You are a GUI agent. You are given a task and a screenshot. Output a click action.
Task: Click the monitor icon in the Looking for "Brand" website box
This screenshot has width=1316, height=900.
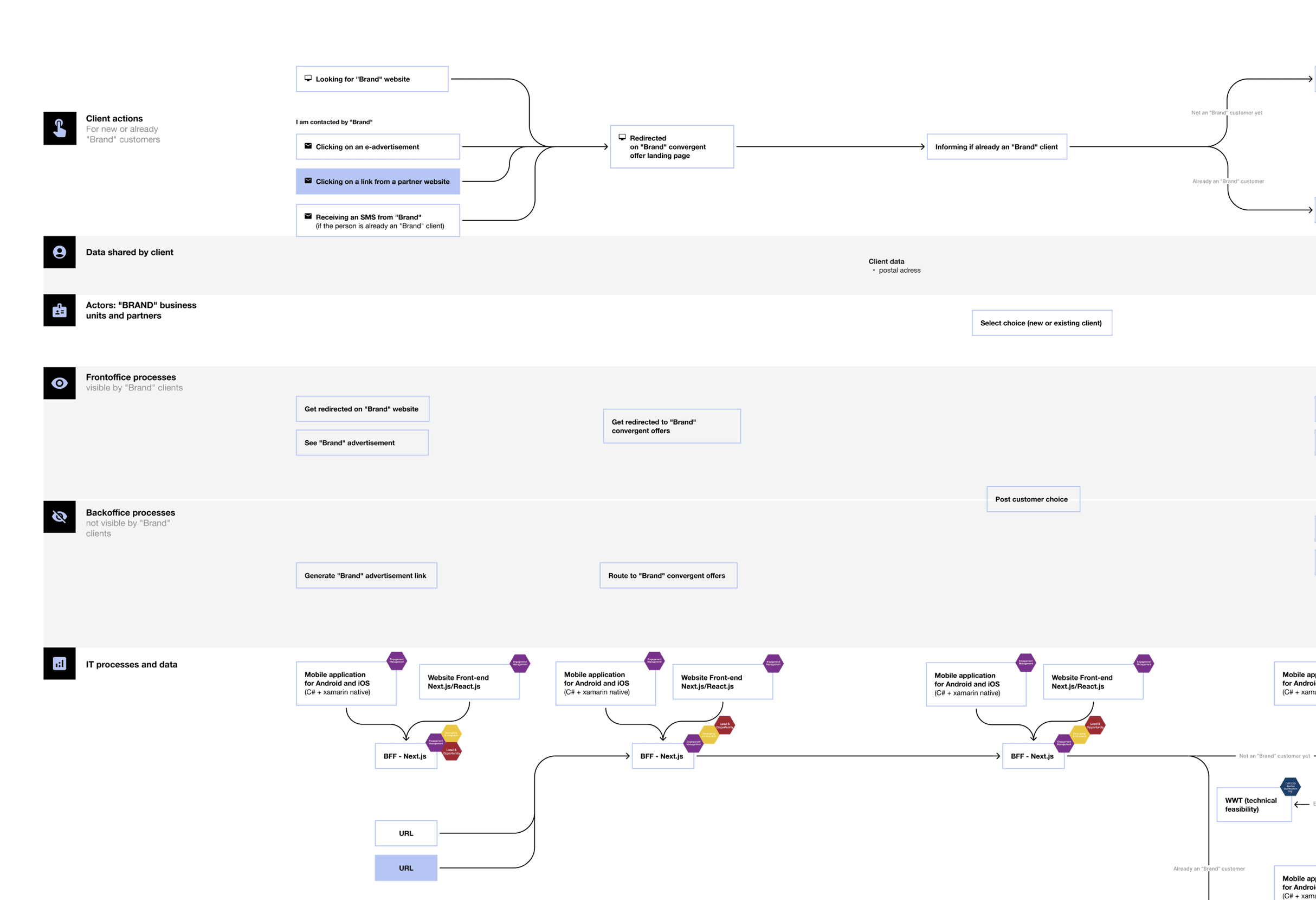tap(308, 78)
